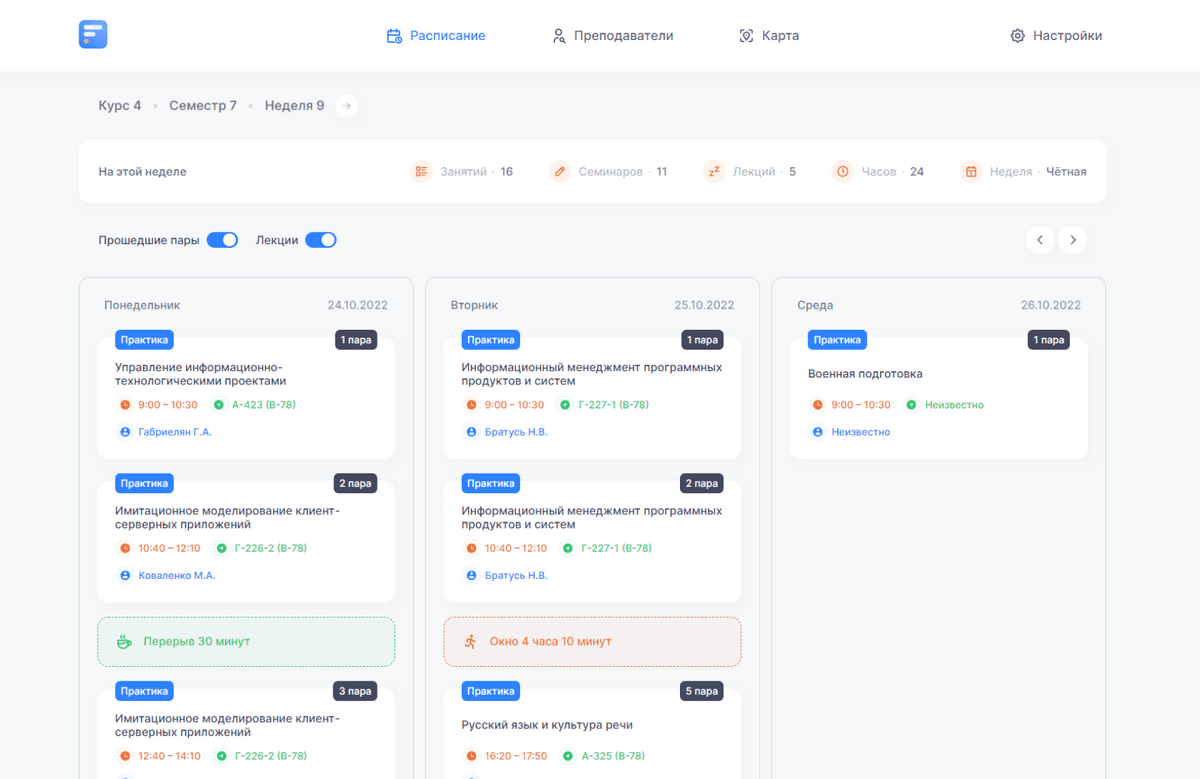Image resolution: width=1200 pixels, height=779 pixels.
Task: Click the location icon beside А-423 (В-78)
Action: click(219, 405)
